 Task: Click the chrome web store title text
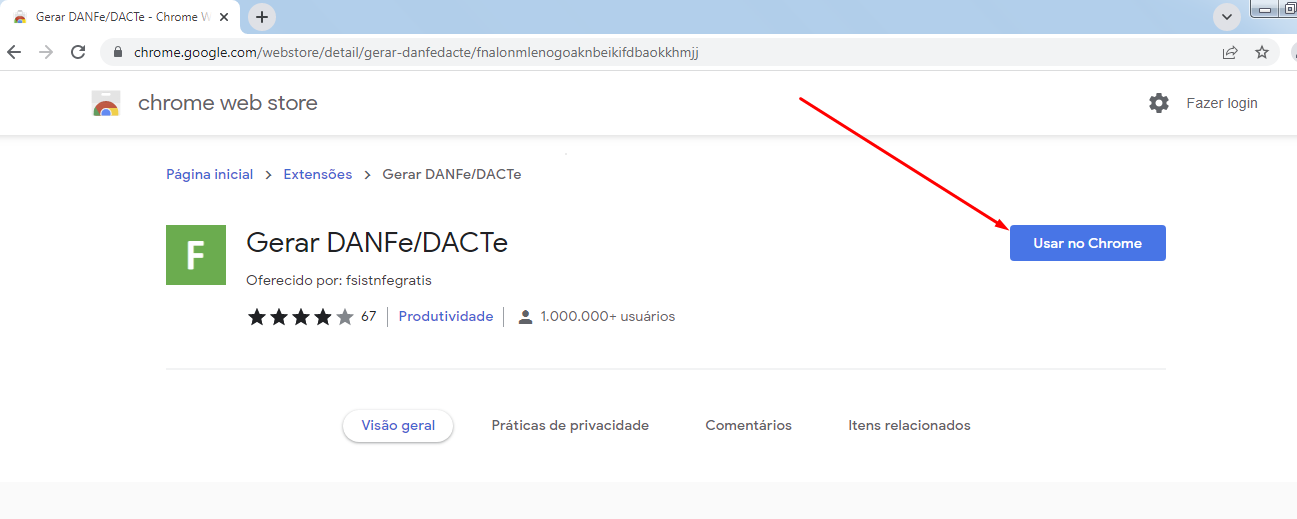point(228,103)
